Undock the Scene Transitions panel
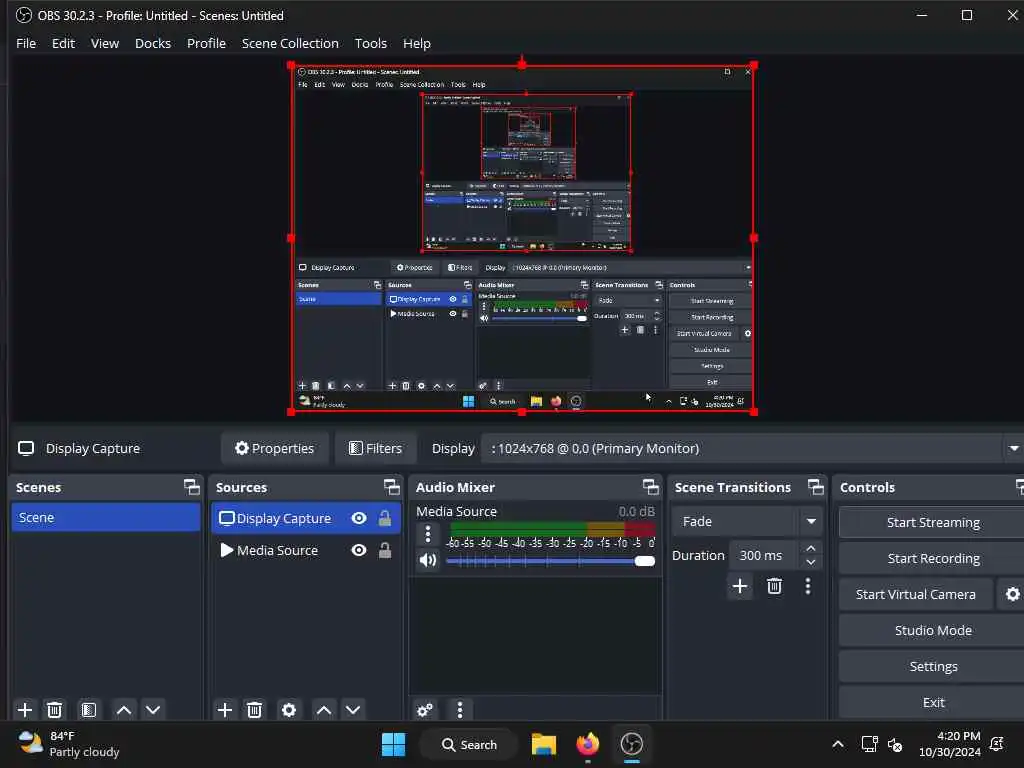1024x768 pixels. (x=816, y=487)
